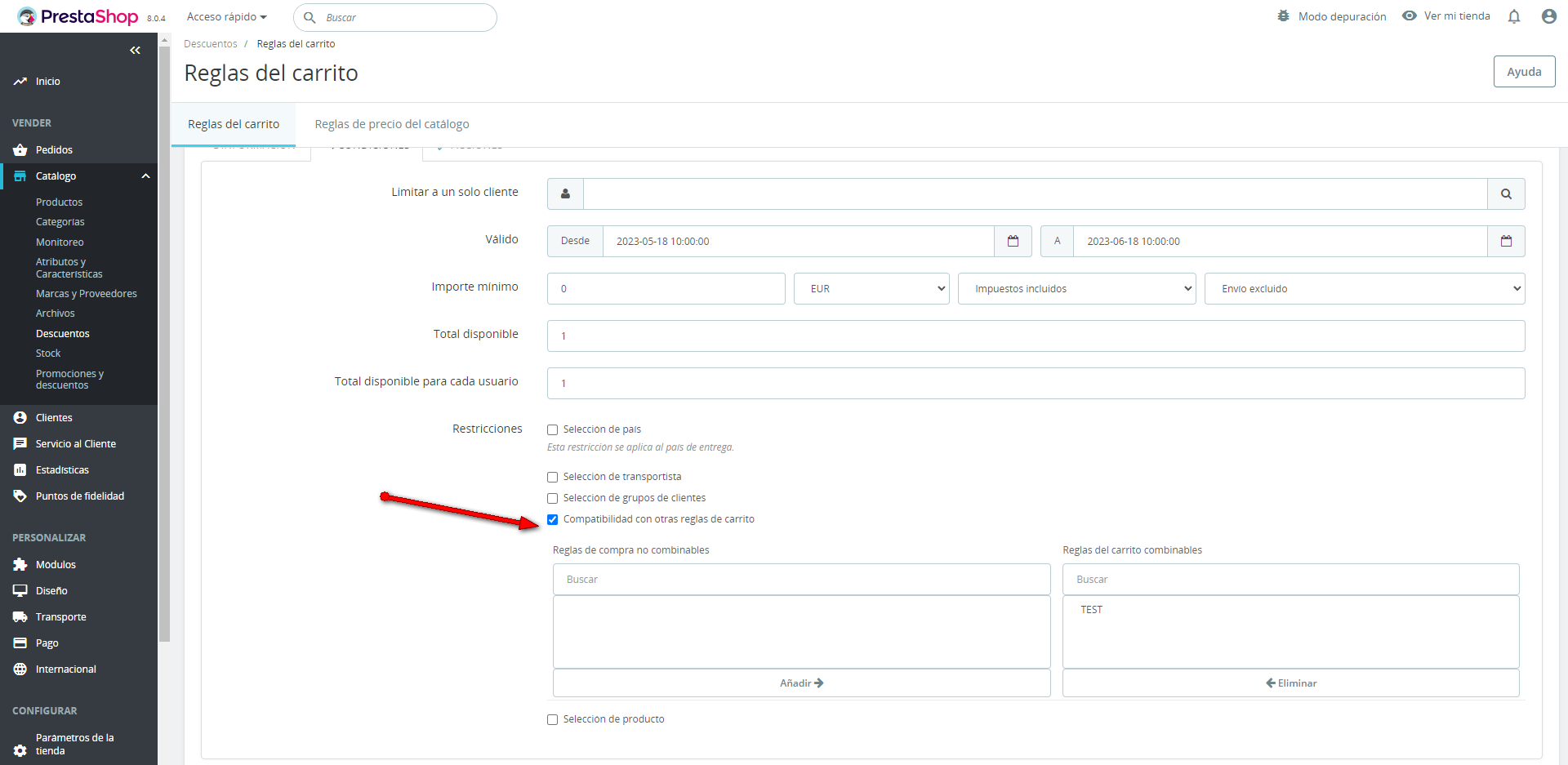Click the Clientes person icon

click(20, 418)
